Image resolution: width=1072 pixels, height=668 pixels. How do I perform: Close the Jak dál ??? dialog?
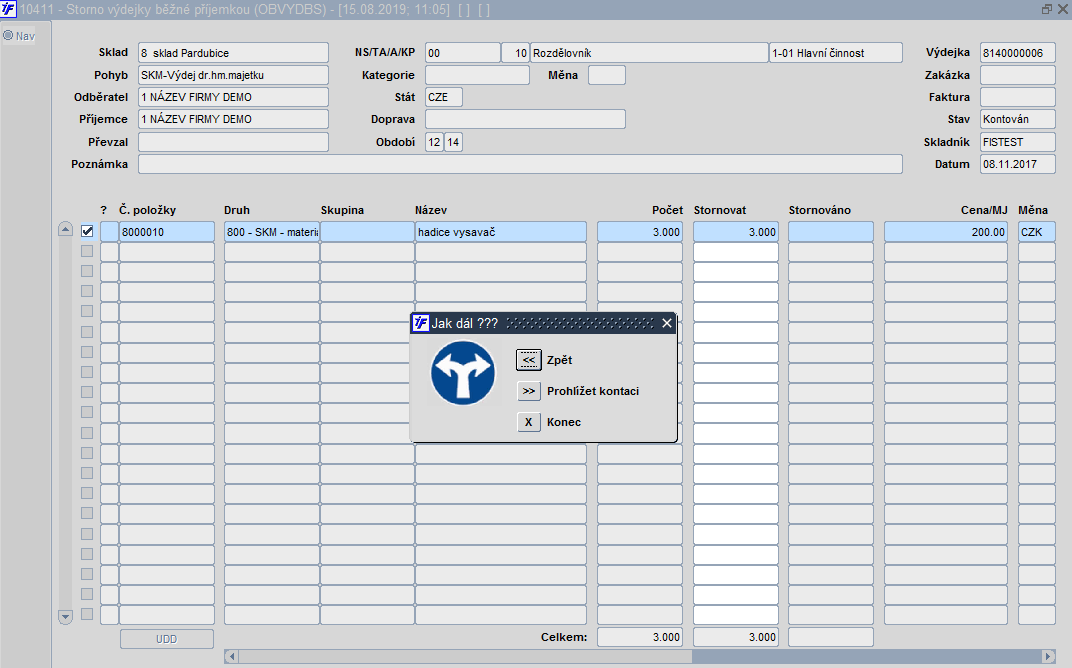point(667,323)
